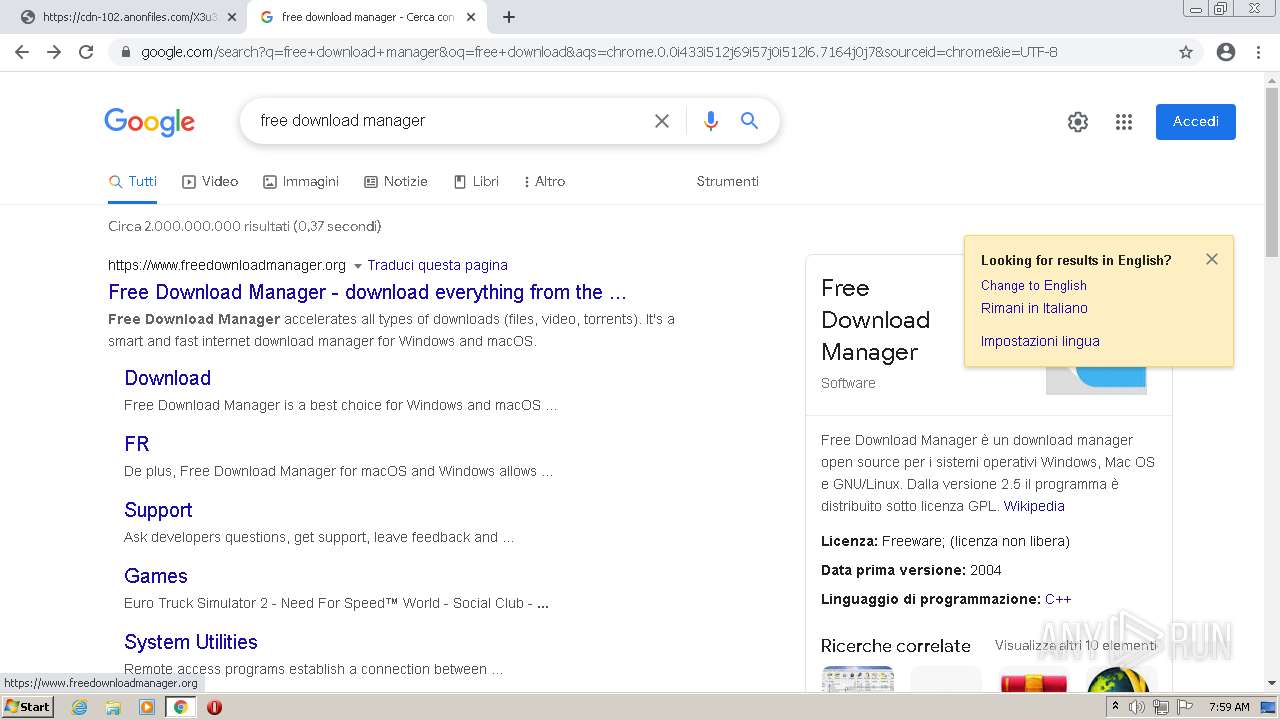Open Strumenti search tools
This screenshot has height=720, width=1280.
(x=728, y=181)
